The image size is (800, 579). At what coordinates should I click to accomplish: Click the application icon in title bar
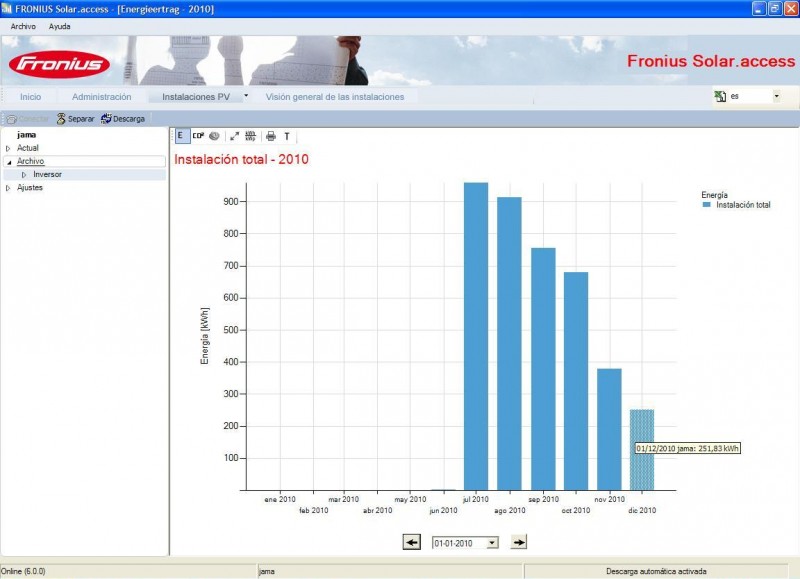click(7, 9)
